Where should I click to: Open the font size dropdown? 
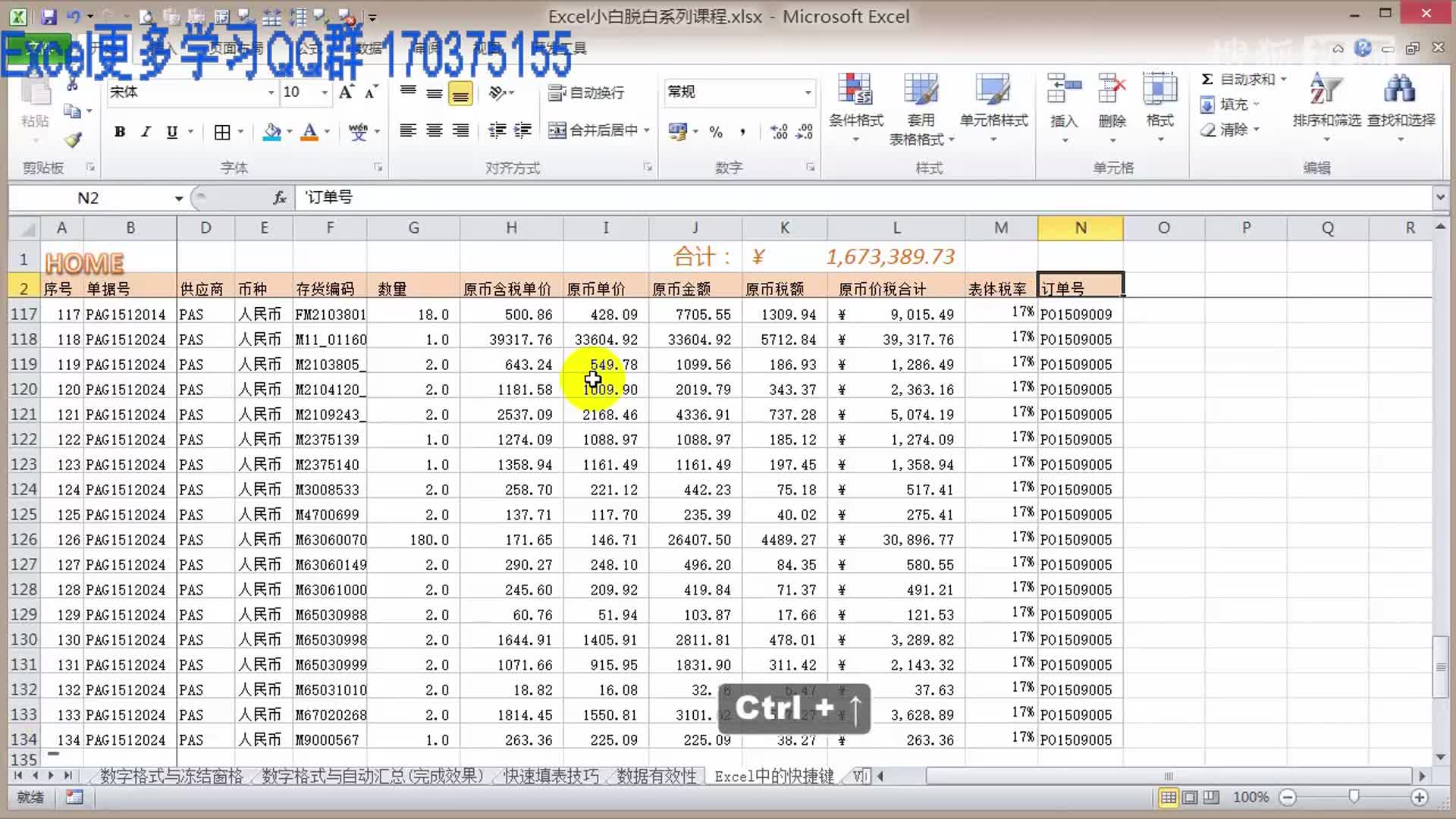(325, 93)
